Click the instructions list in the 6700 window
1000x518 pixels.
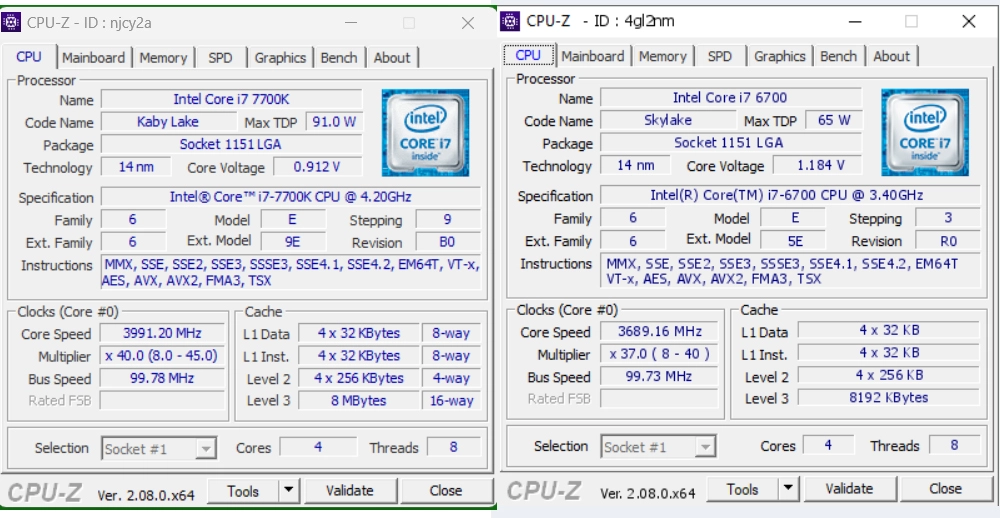(790, 270)
